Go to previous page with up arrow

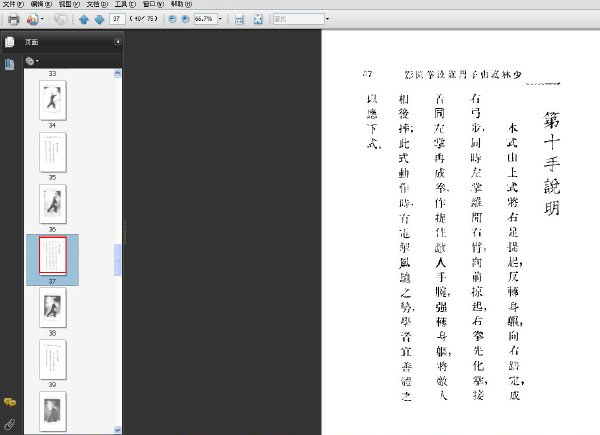[85, 19]
